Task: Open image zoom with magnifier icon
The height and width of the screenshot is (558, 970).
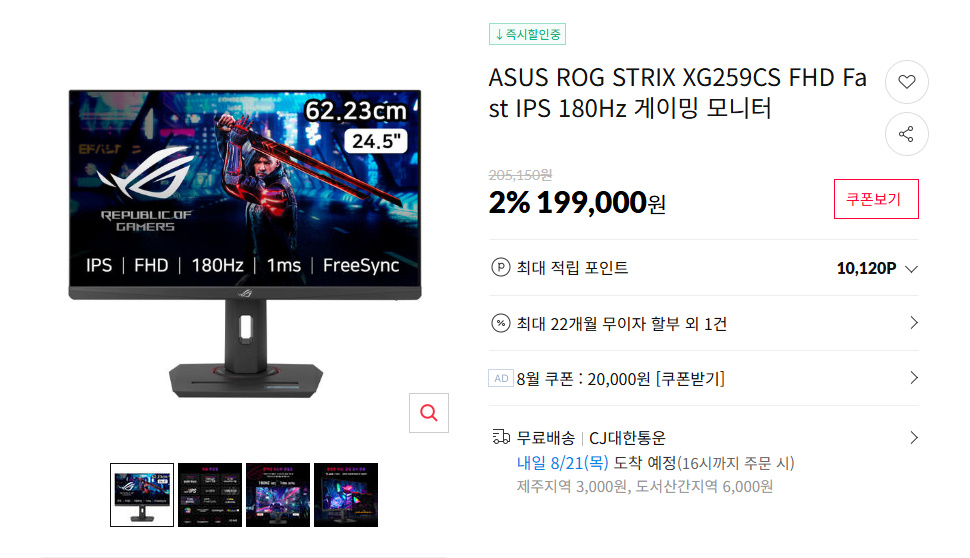Action: pyautogui.click(x=429, y=413)
